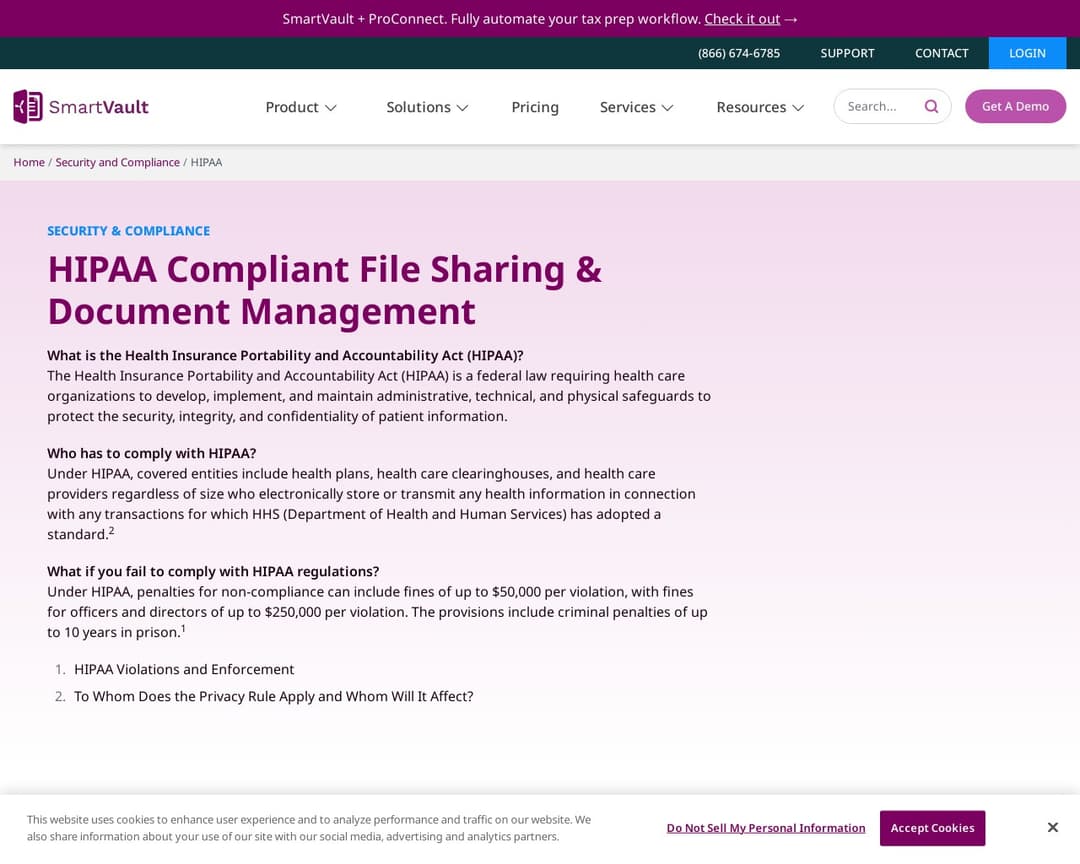Select the HIPAA breadcrumb text
Screen dimensions: 1080x864
coord(206,162)
